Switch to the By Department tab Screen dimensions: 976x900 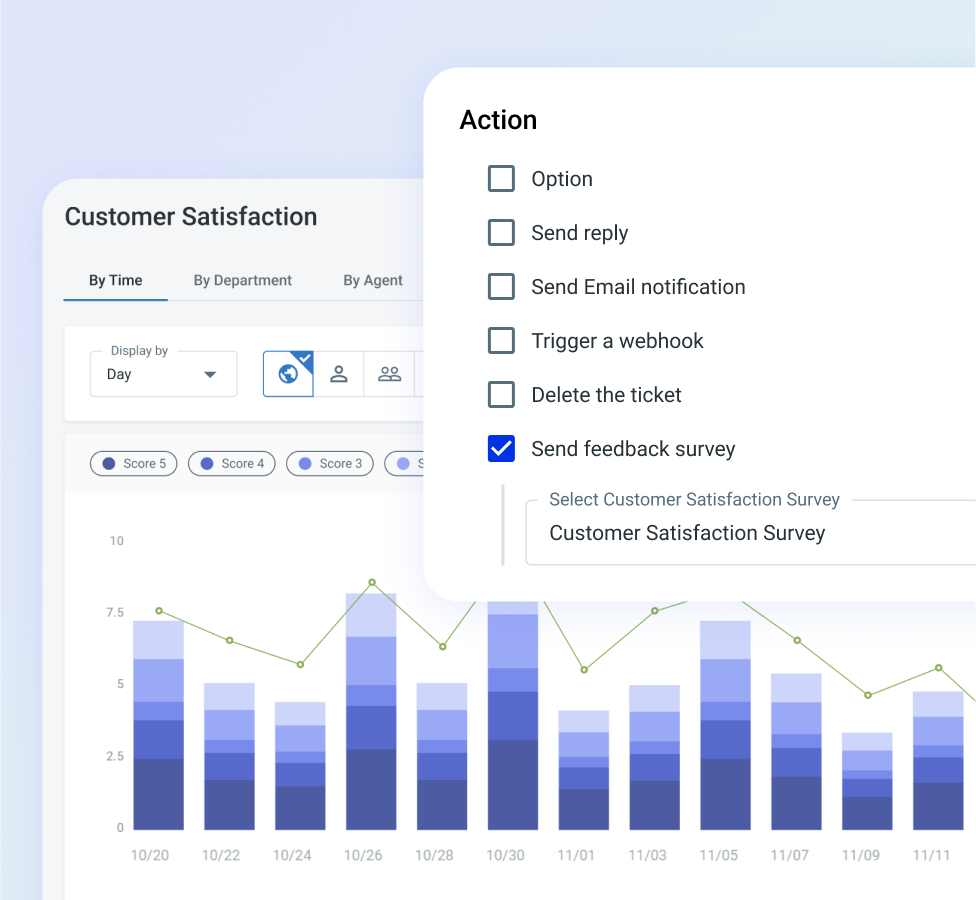(243, 281)
